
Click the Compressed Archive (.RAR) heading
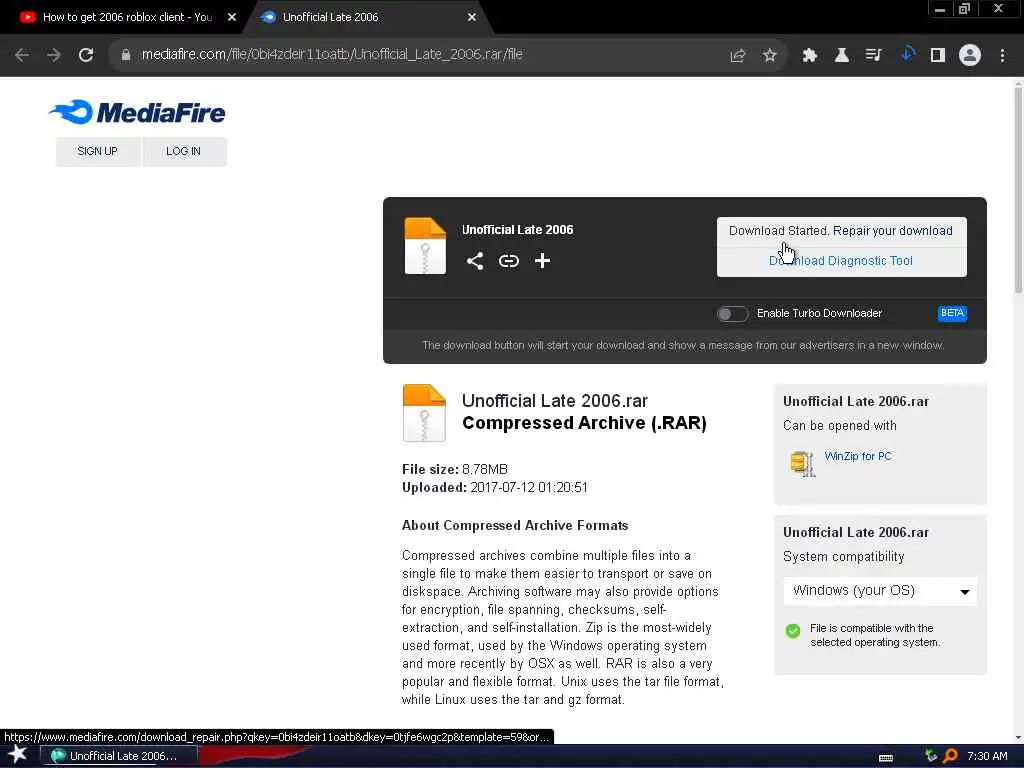point(584,423)
